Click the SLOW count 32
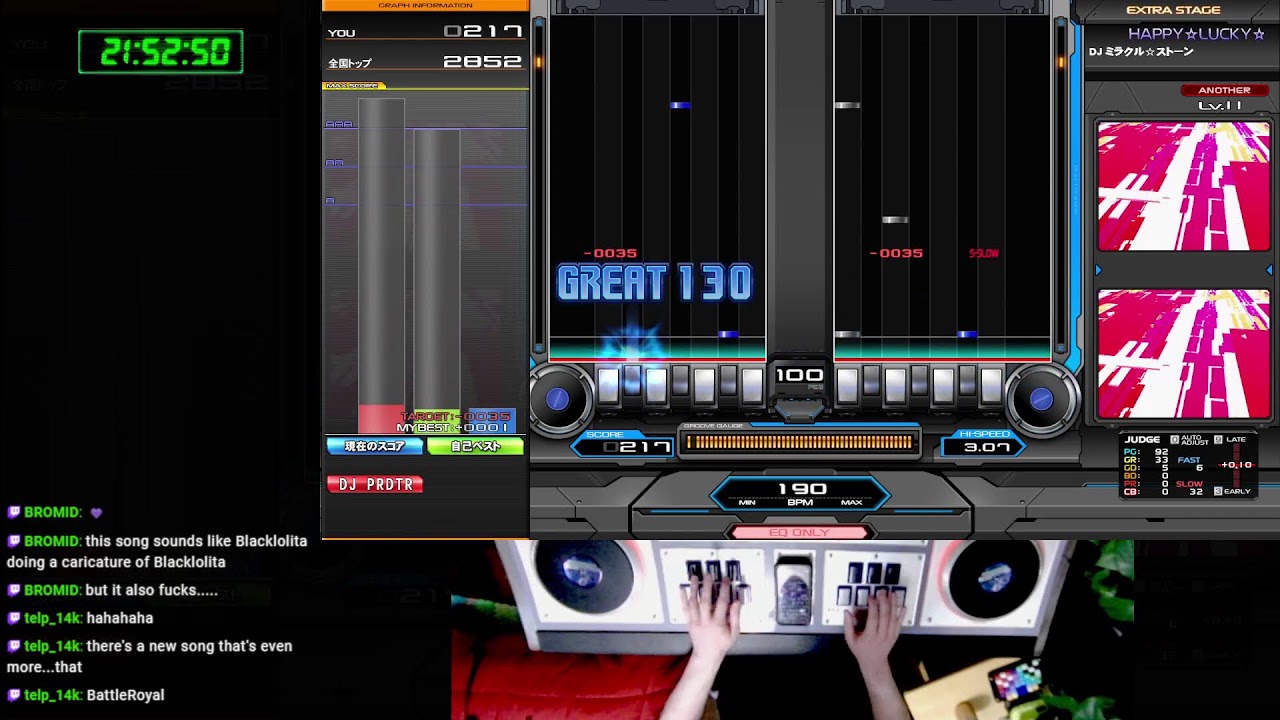Screen dimensions: 1280x720 (1196, 492)
